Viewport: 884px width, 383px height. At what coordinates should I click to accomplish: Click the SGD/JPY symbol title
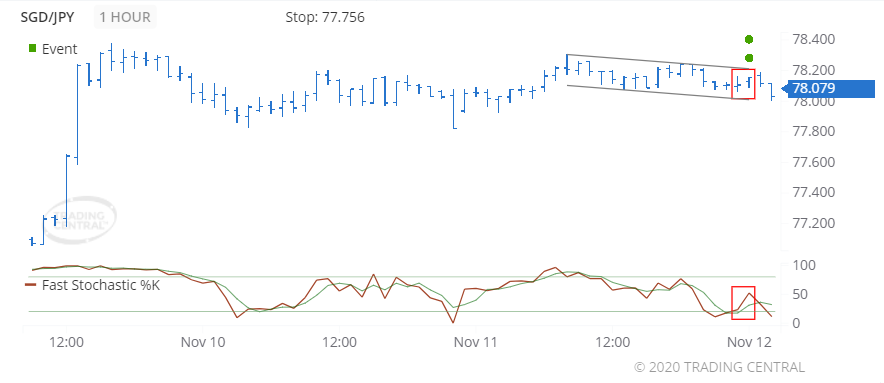[x=47, y=17]
